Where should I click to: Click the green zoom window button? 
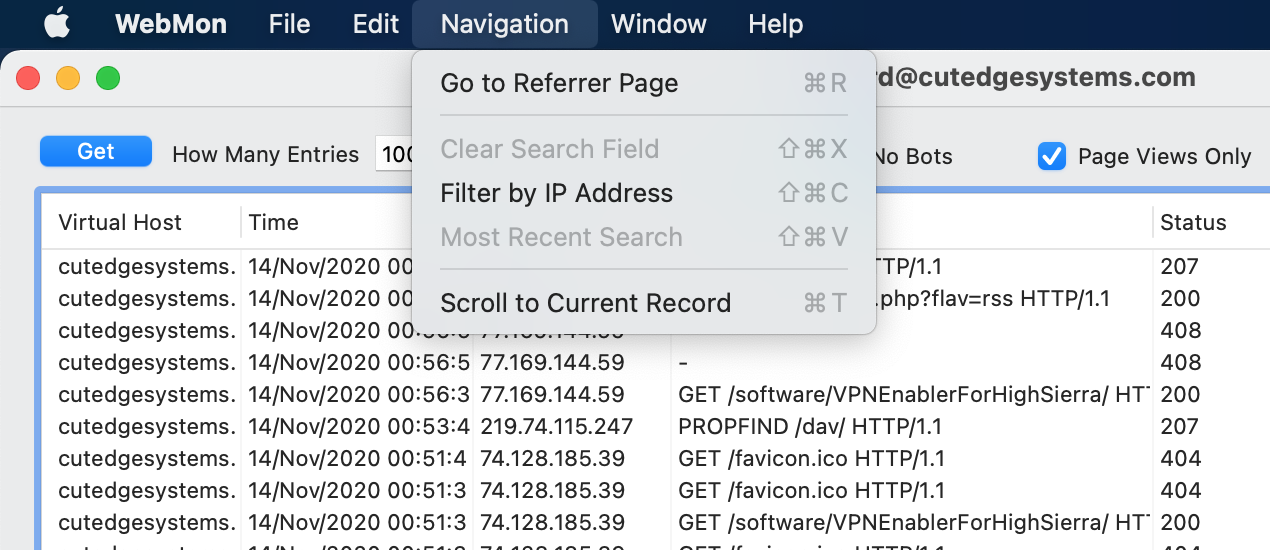click(108, 78)
